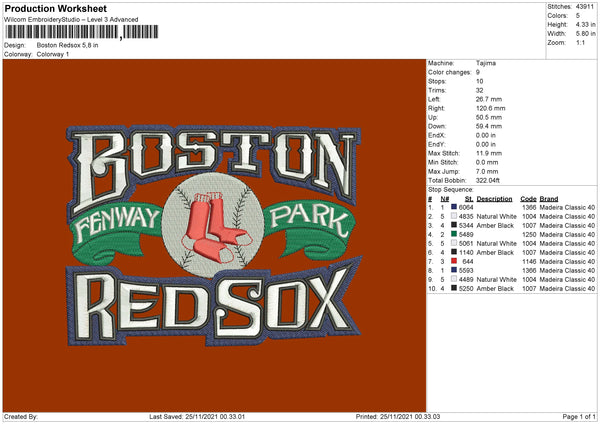
Task: Click thread code '1146' in stop row 7
Action: [x=529, y=262]
